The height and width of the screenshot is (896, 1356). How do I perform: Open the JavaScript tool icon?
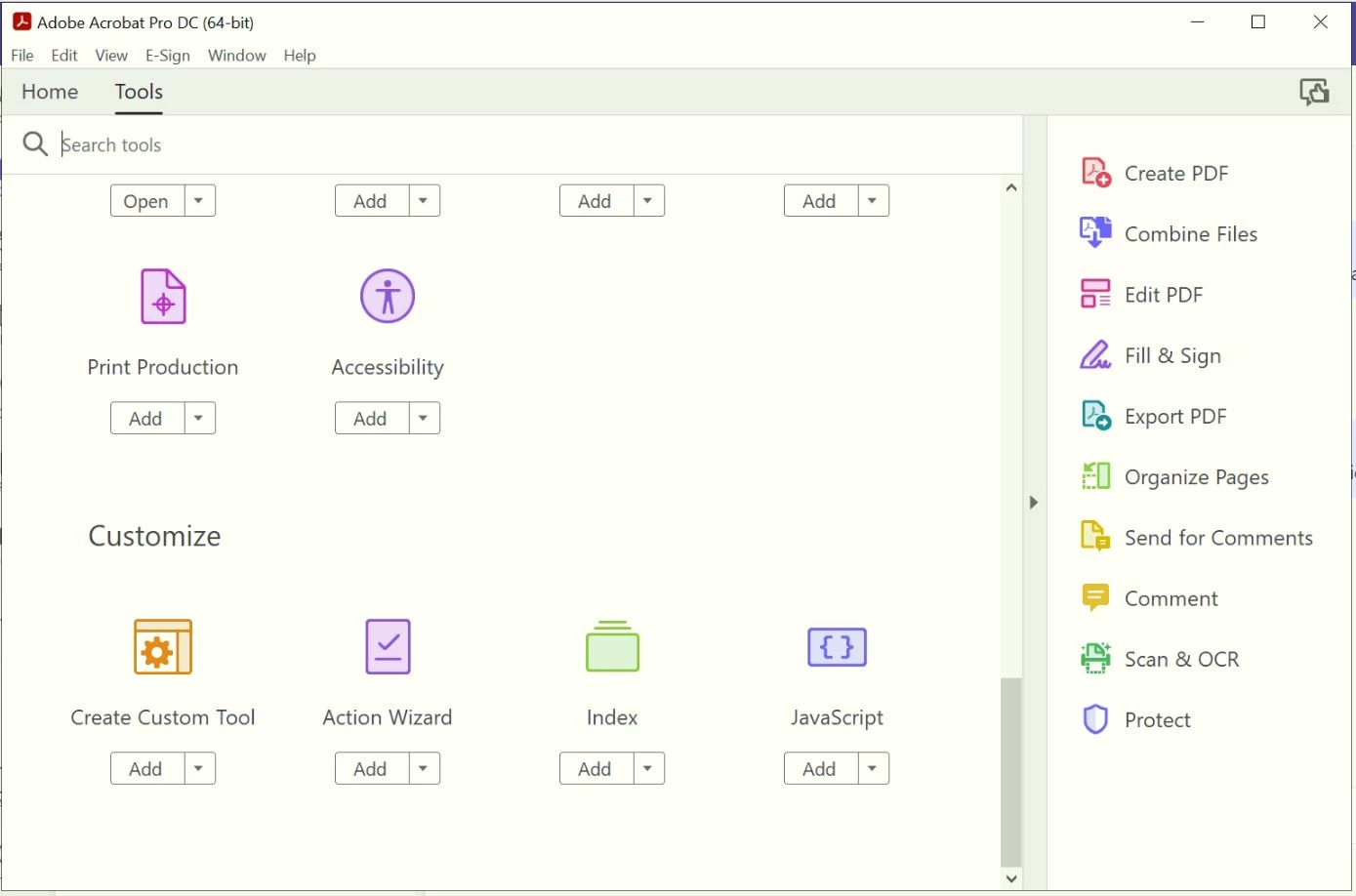click(837, 646)
